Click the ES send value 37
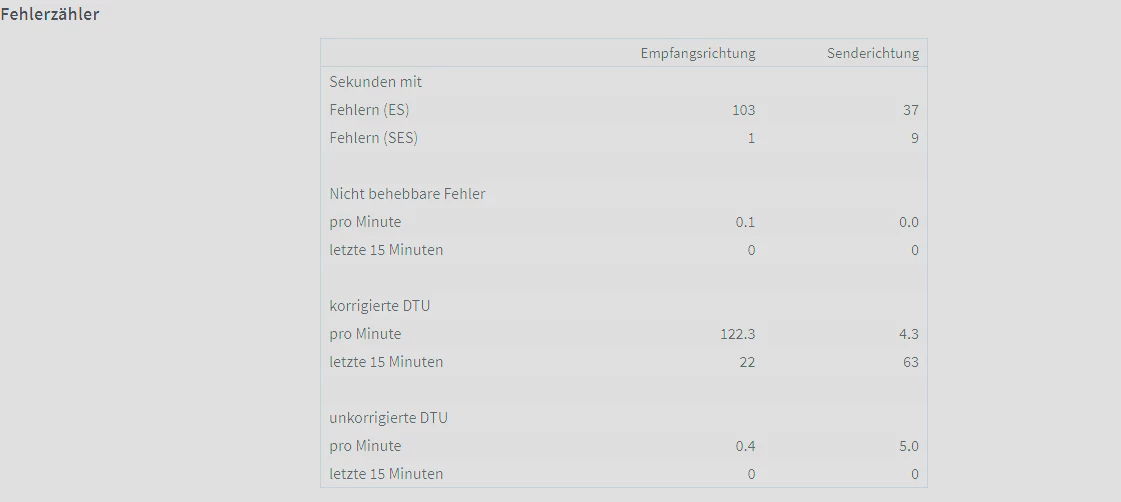 tap(910, 110)
